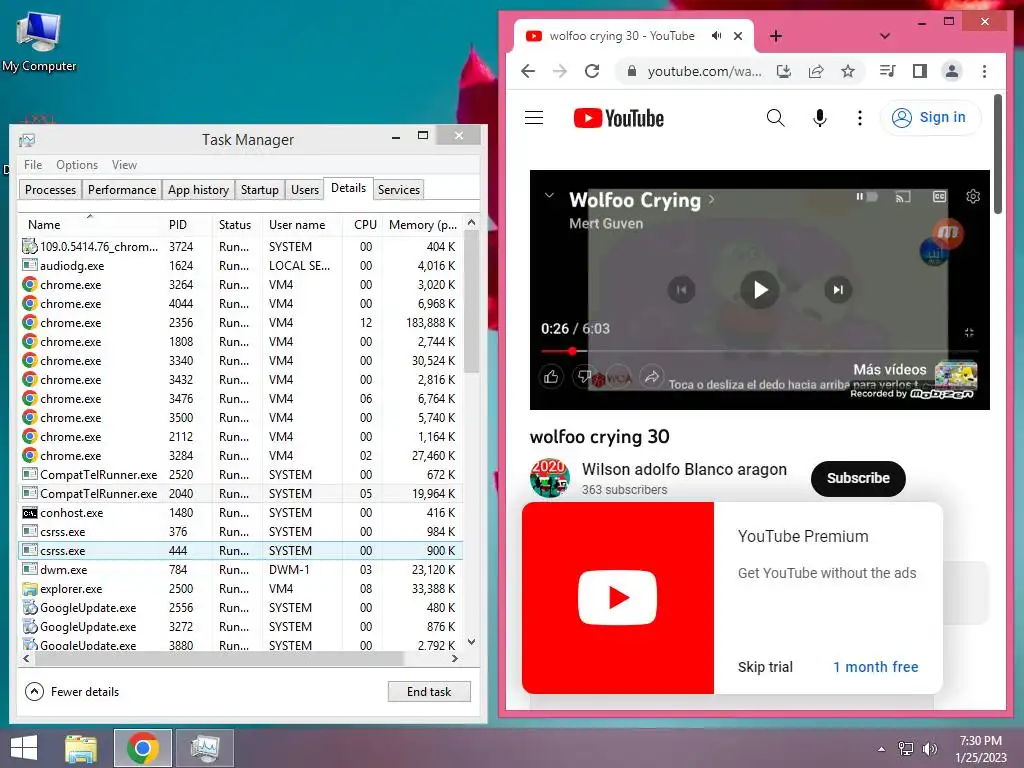Image resolution: width=1024 pixels, height=768 pixels.
Task: Open File Explorer from the taskbar
Action: point(81,748)
